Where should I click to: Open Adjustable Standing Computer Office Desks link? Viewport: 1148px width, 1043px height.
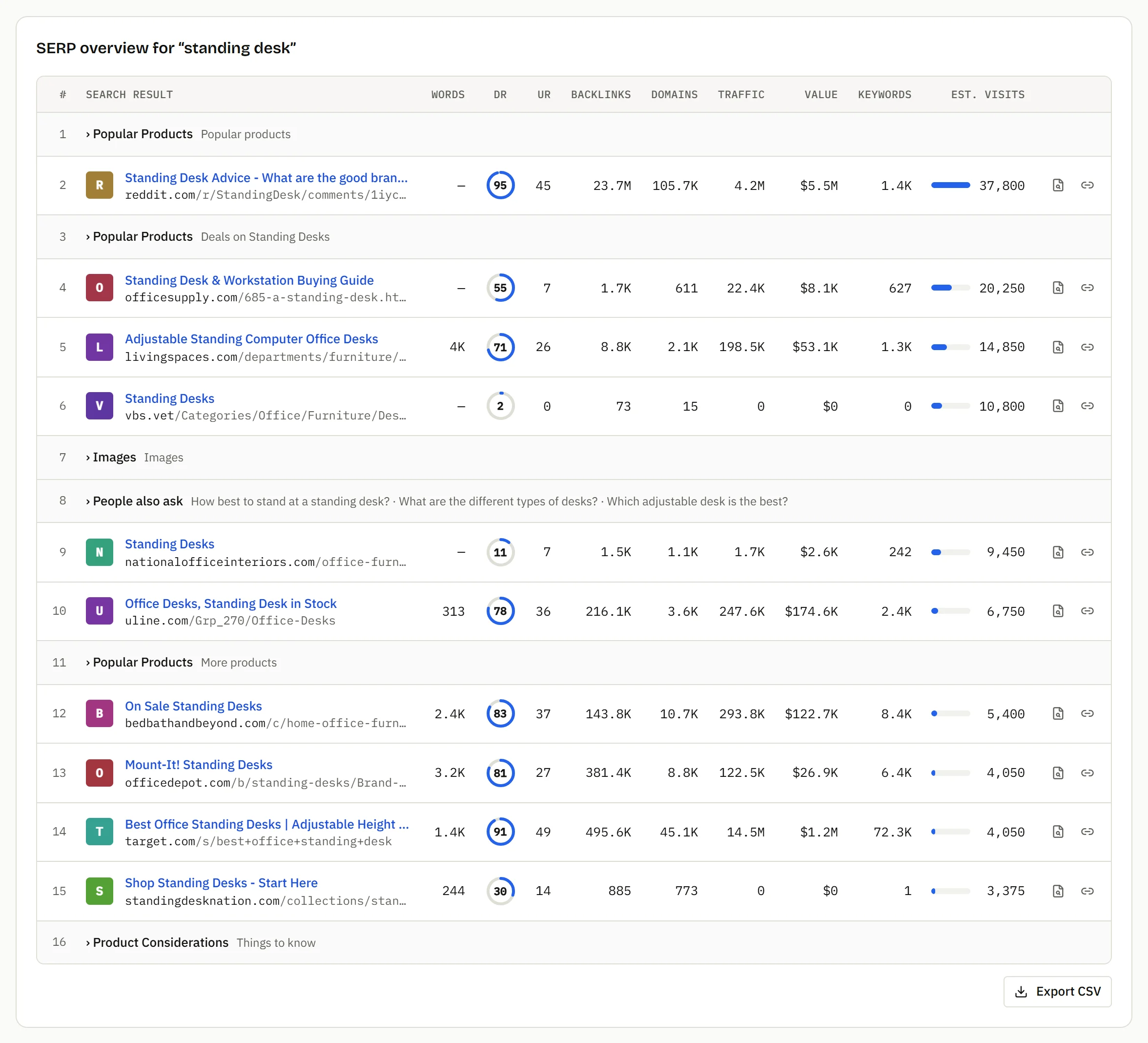[x=251, y=339]
